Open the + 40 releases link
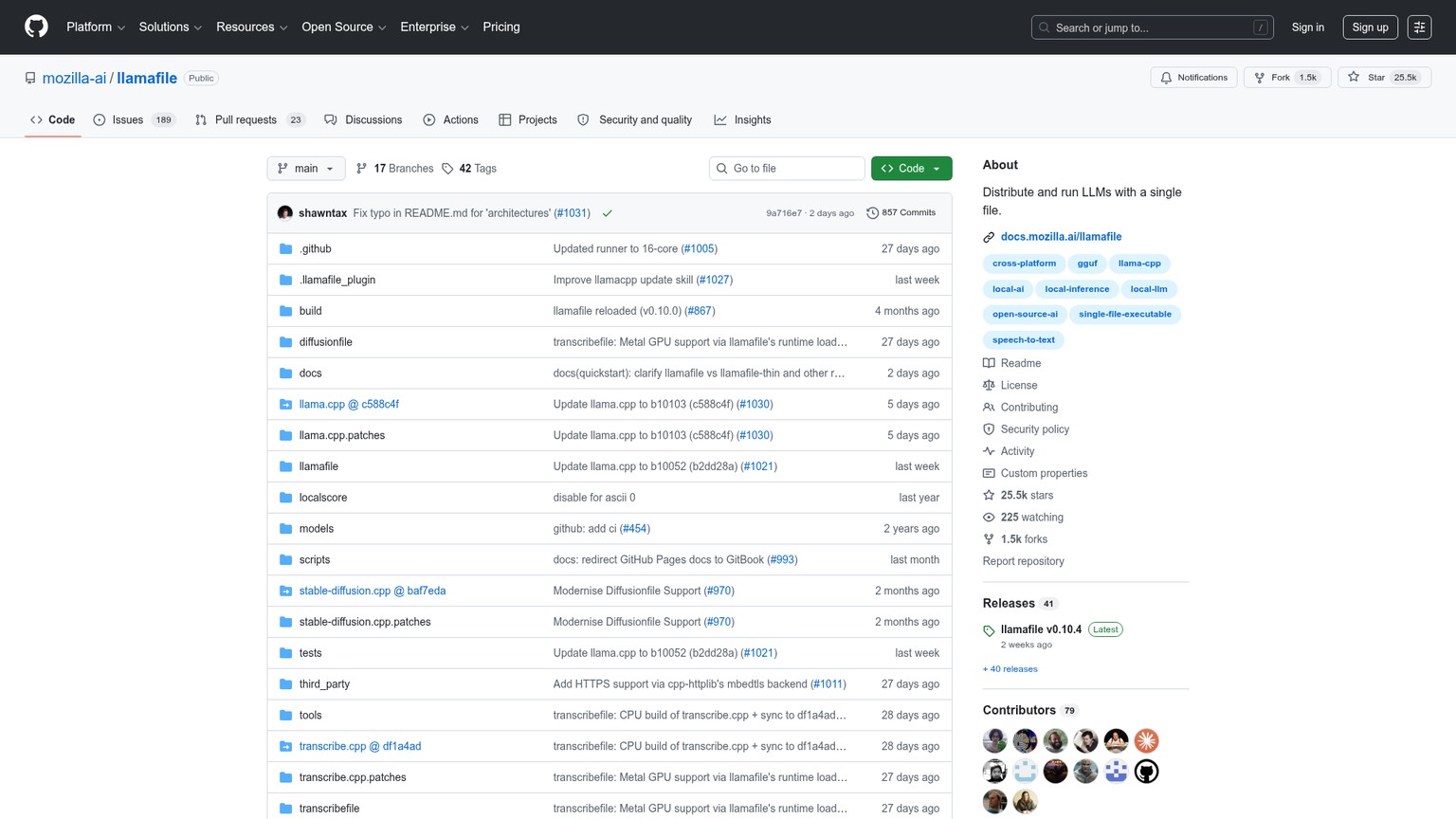The height and width of the screenshot is (819, 1456). click(1010, 669)
